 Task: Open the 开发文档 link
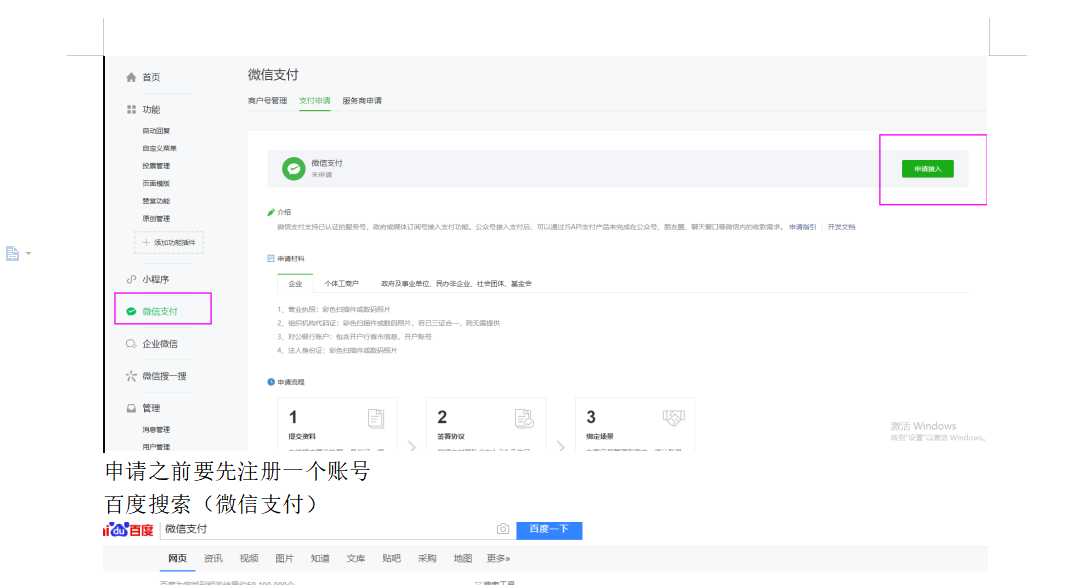[x=841, y=227]
